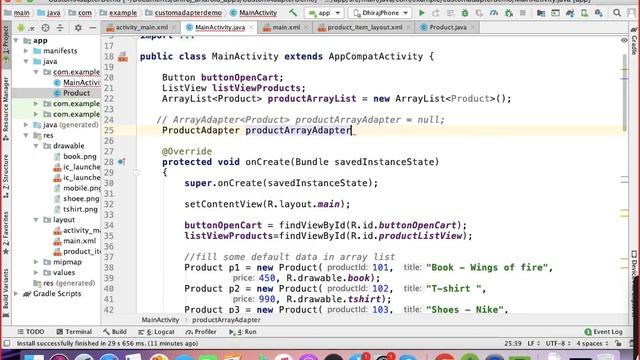The image size is (640, 360).
Task: Click inspection eye icon atop editor
Action: tap(624, 40)
